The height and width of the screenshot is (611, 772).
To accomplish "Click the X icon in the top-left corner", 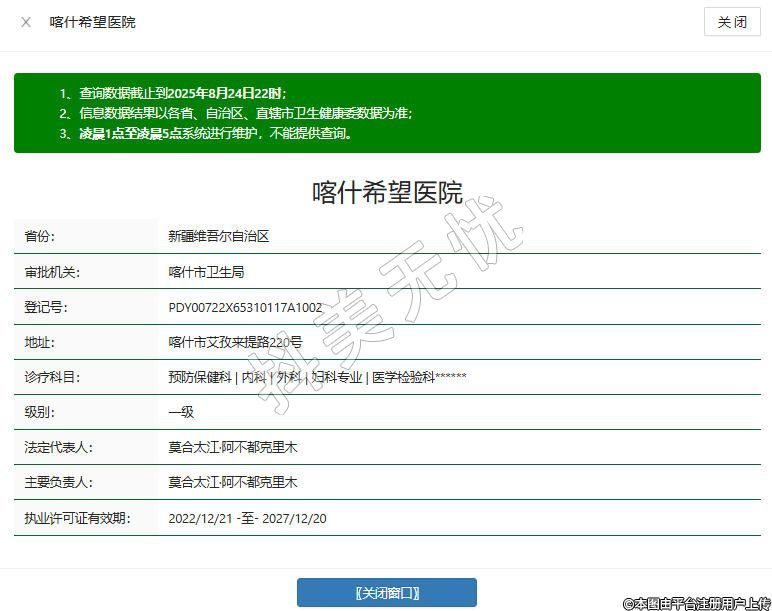I will coord(26,22).
